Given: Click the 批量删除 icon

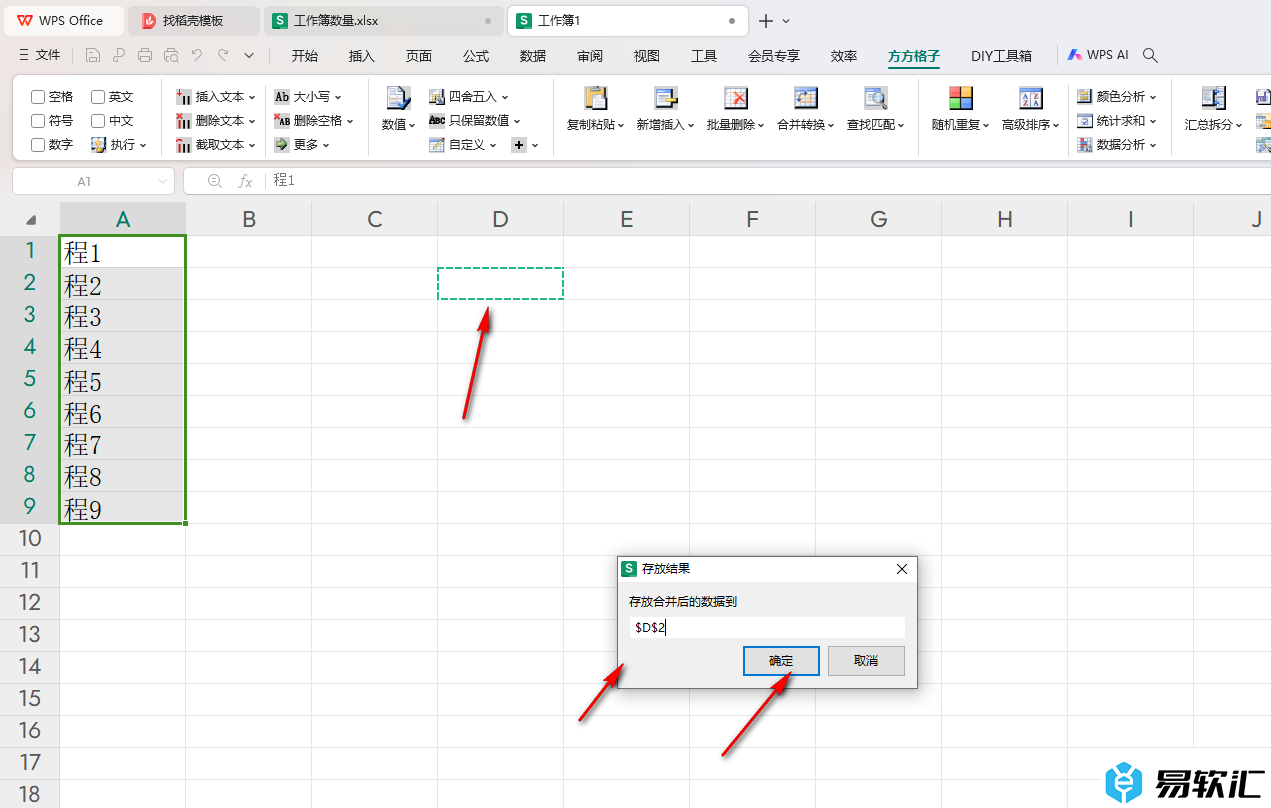Looking at the screenshot, I should pyautogui.click(x=736, y=98).
